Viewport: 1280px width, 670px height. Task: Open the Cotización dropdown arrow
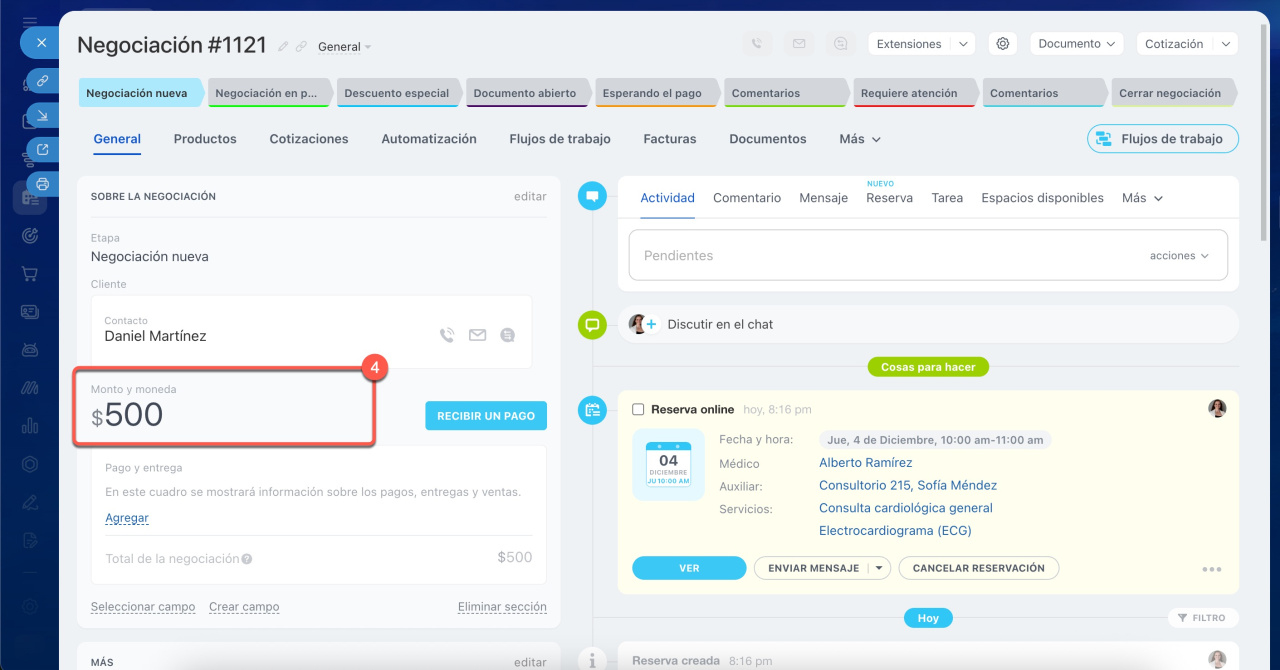[1226, 44]
